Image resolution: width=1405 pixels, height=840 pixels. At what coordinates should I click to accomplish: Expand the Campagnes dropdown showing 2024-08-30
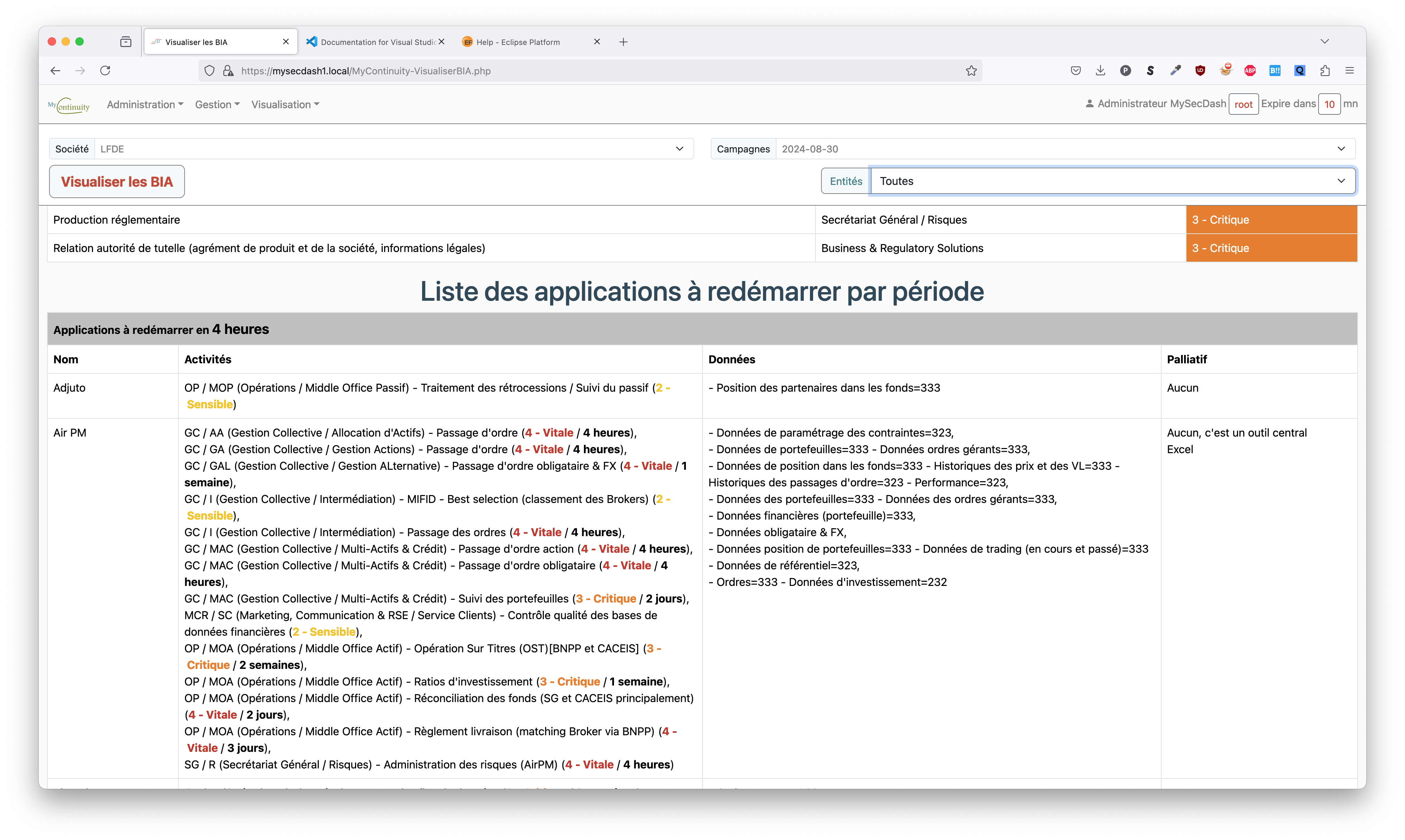(1066, 149)
